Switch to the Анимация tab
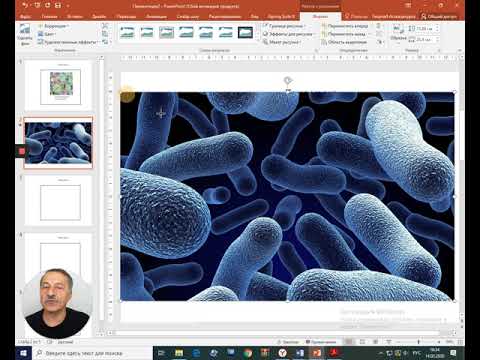480x360 pixels. pyautogui.click(x=156, y=16)
